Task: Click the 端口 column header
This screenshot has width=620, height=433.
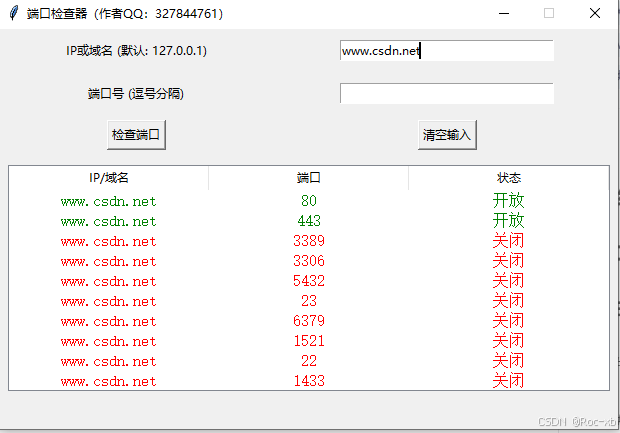Action: [x=308, y=178]
